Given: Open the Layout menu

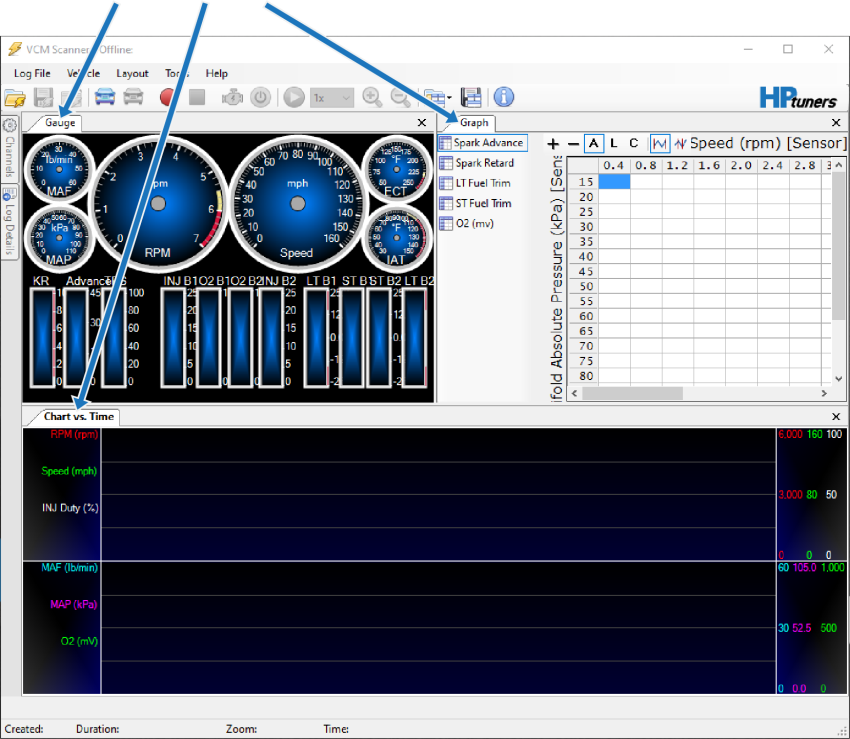Looking at the screenshot, I should coord(132,73).
